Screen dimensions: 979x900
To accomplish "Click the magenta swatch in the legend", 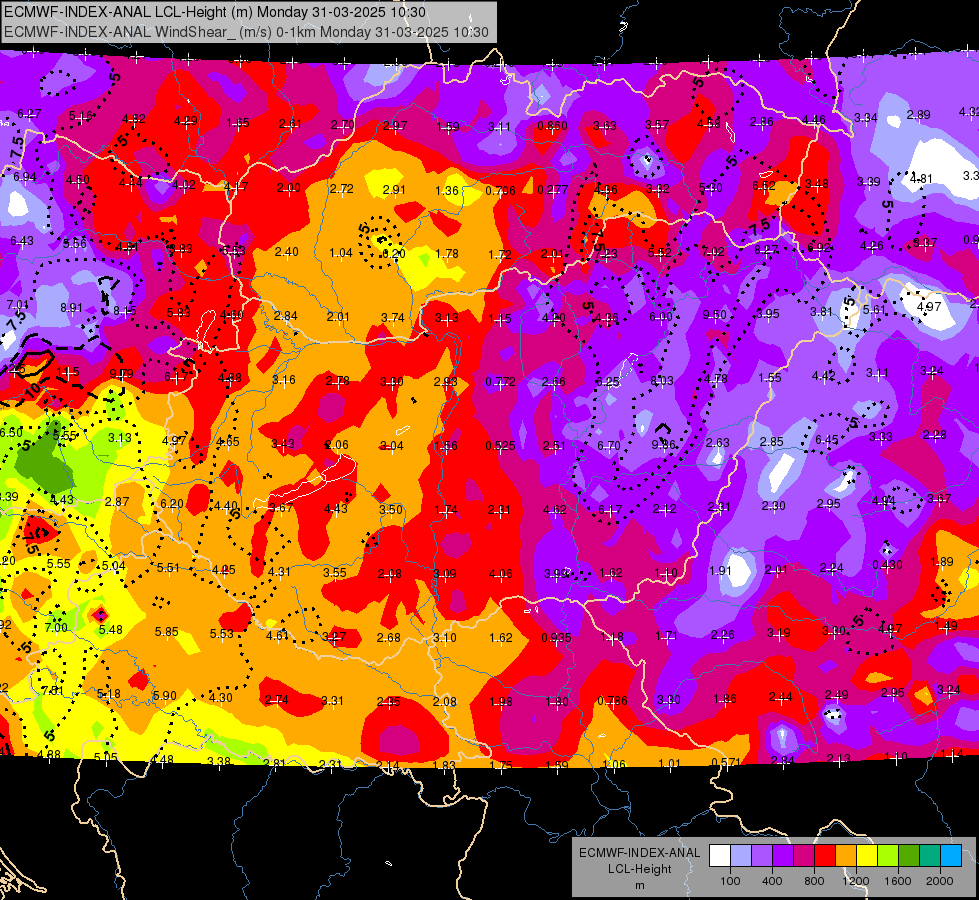I will [x=804, y=856].
